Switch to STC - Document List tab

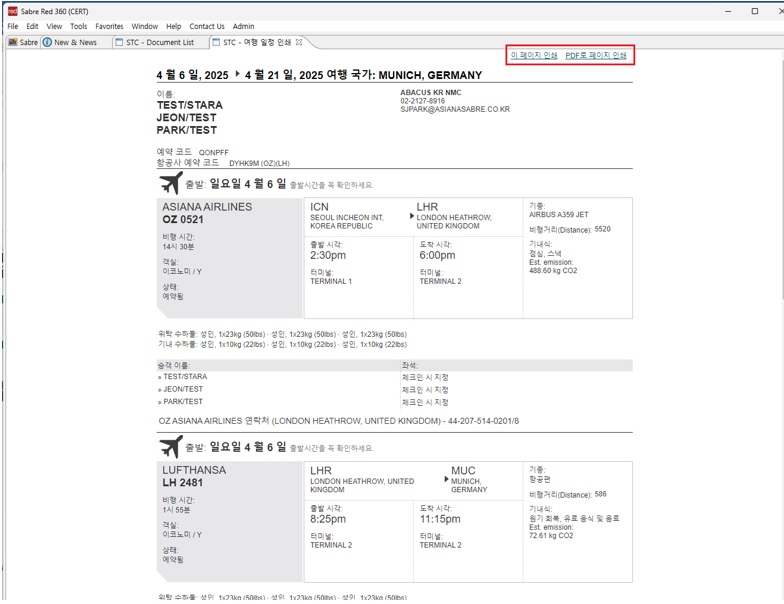tap(154, 42)
